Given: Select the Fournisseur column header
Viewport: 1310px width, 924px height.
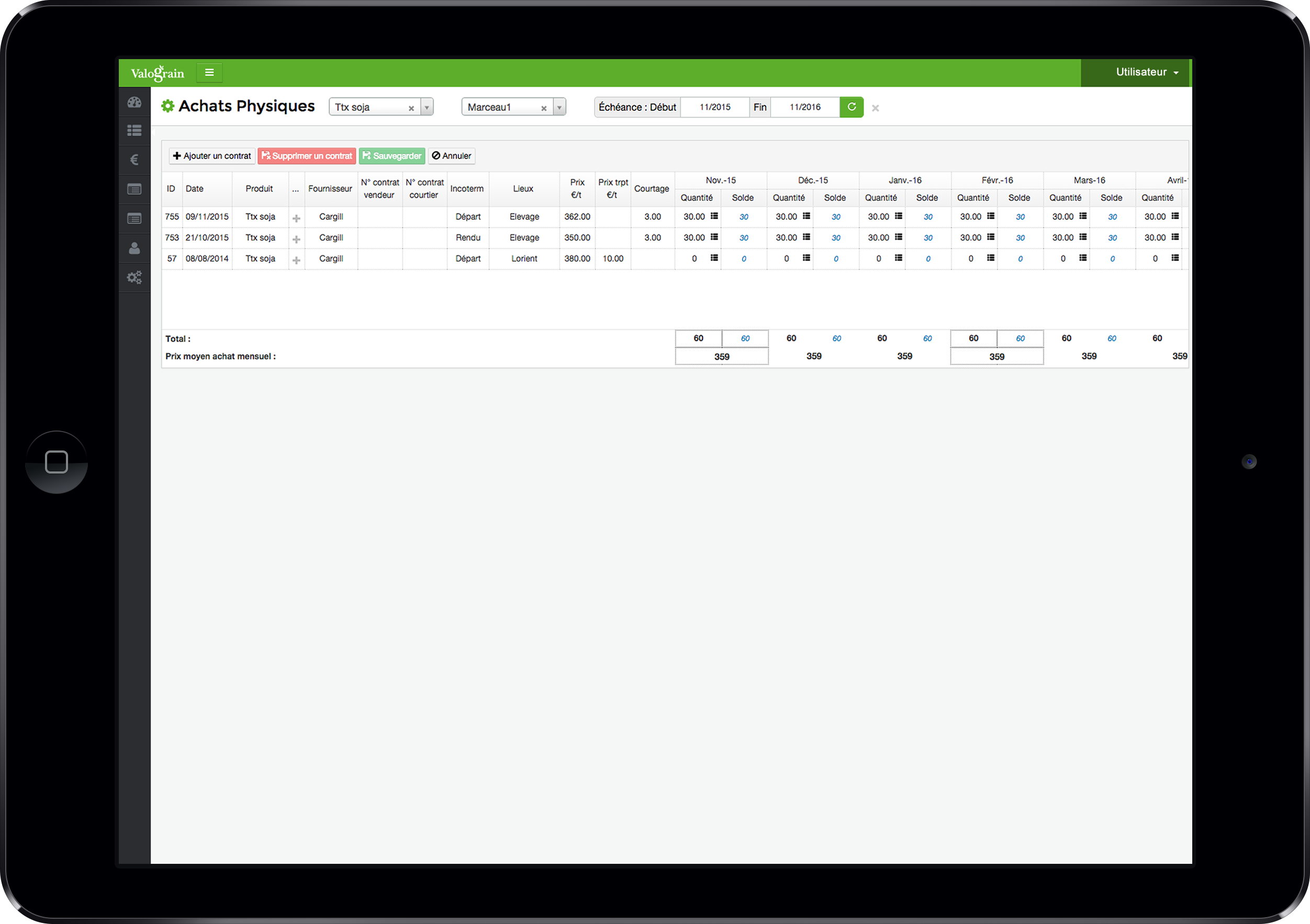Looking at the screenshot, I should pos(330,189).
